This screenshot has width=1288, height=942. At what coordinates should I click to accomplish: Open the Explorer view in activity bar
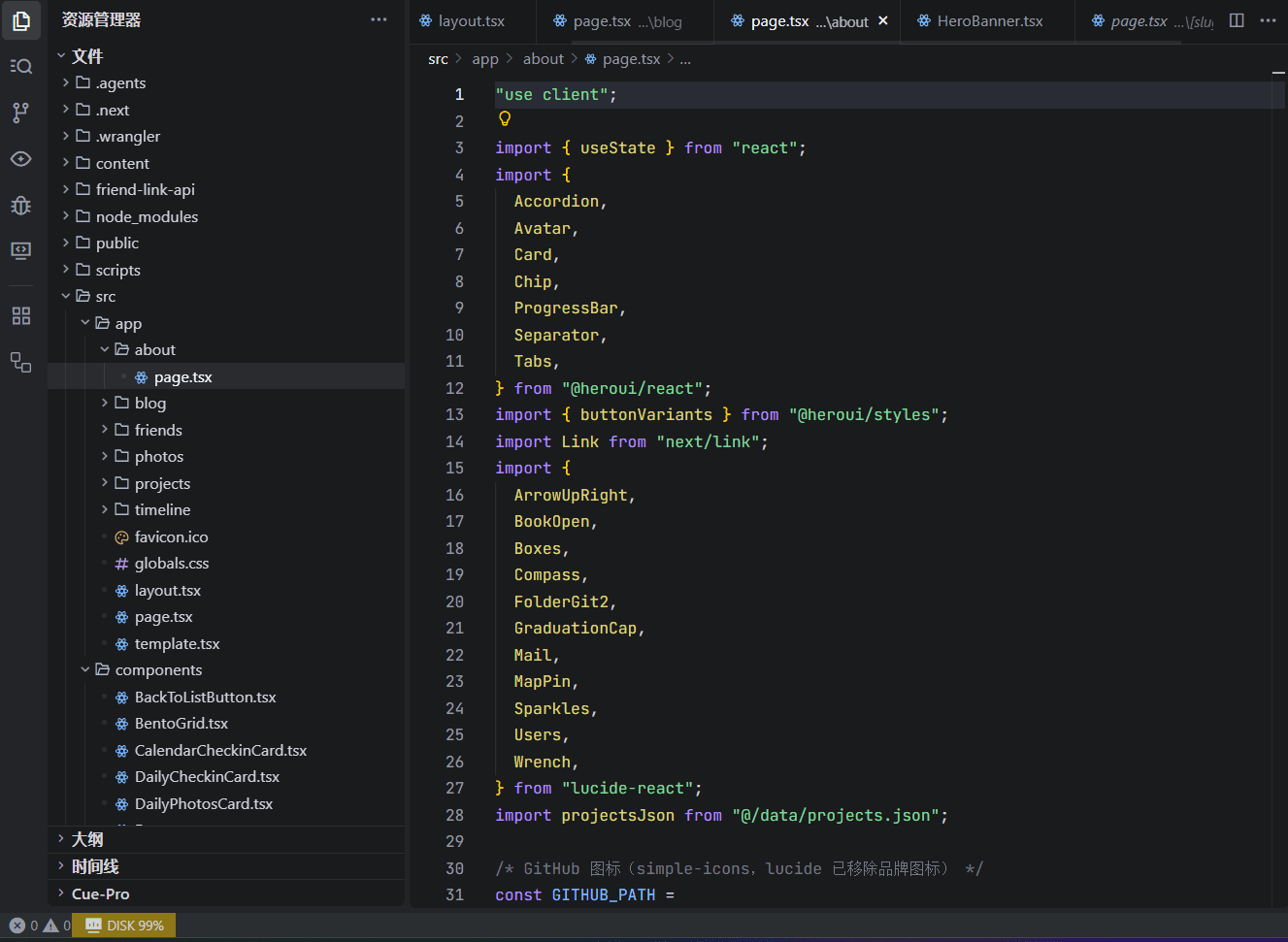[20, 20]
